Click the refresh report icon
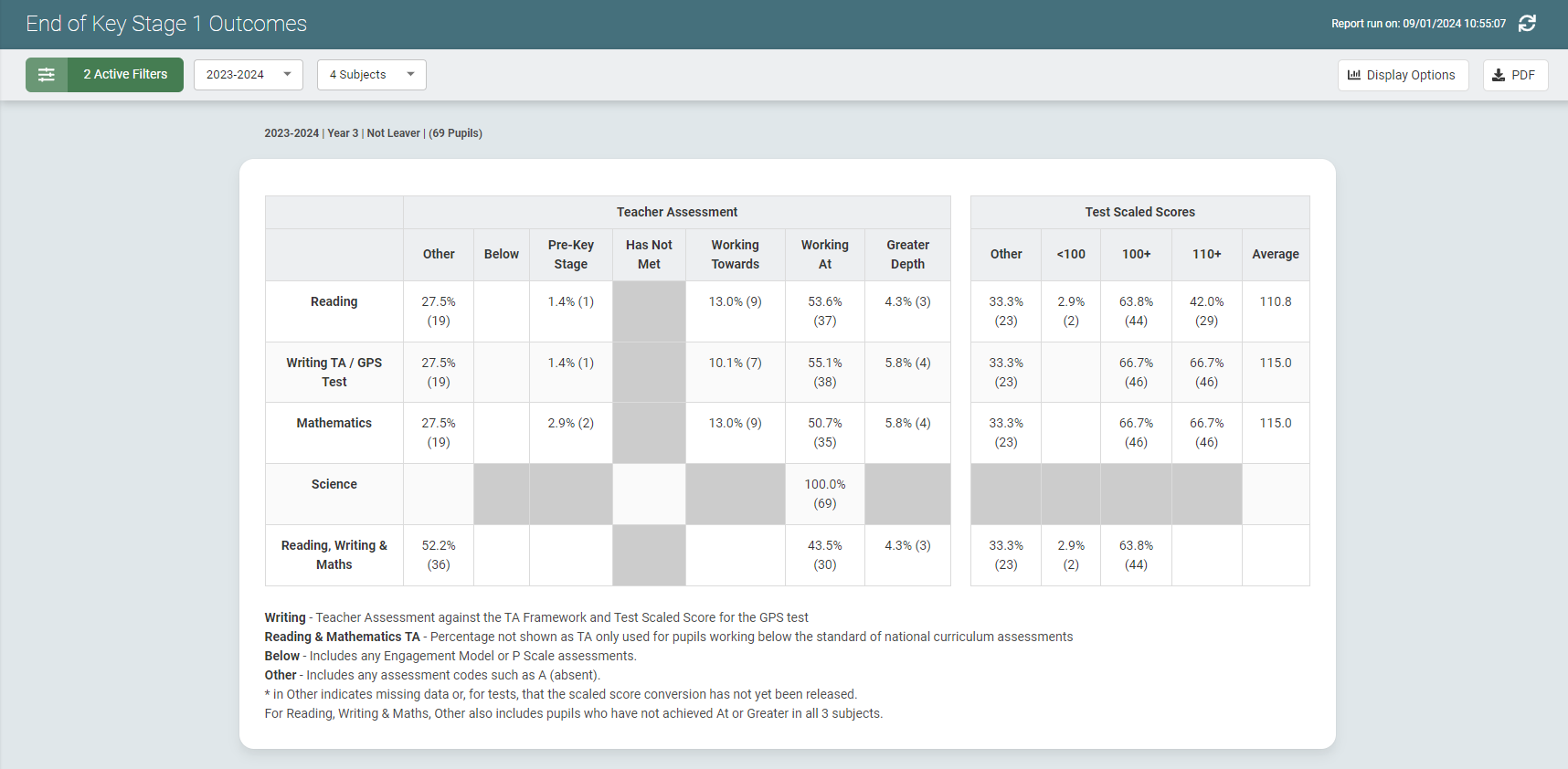Image resolution: width=1568 pixels, height=769 pixels. coord(1527,24)
